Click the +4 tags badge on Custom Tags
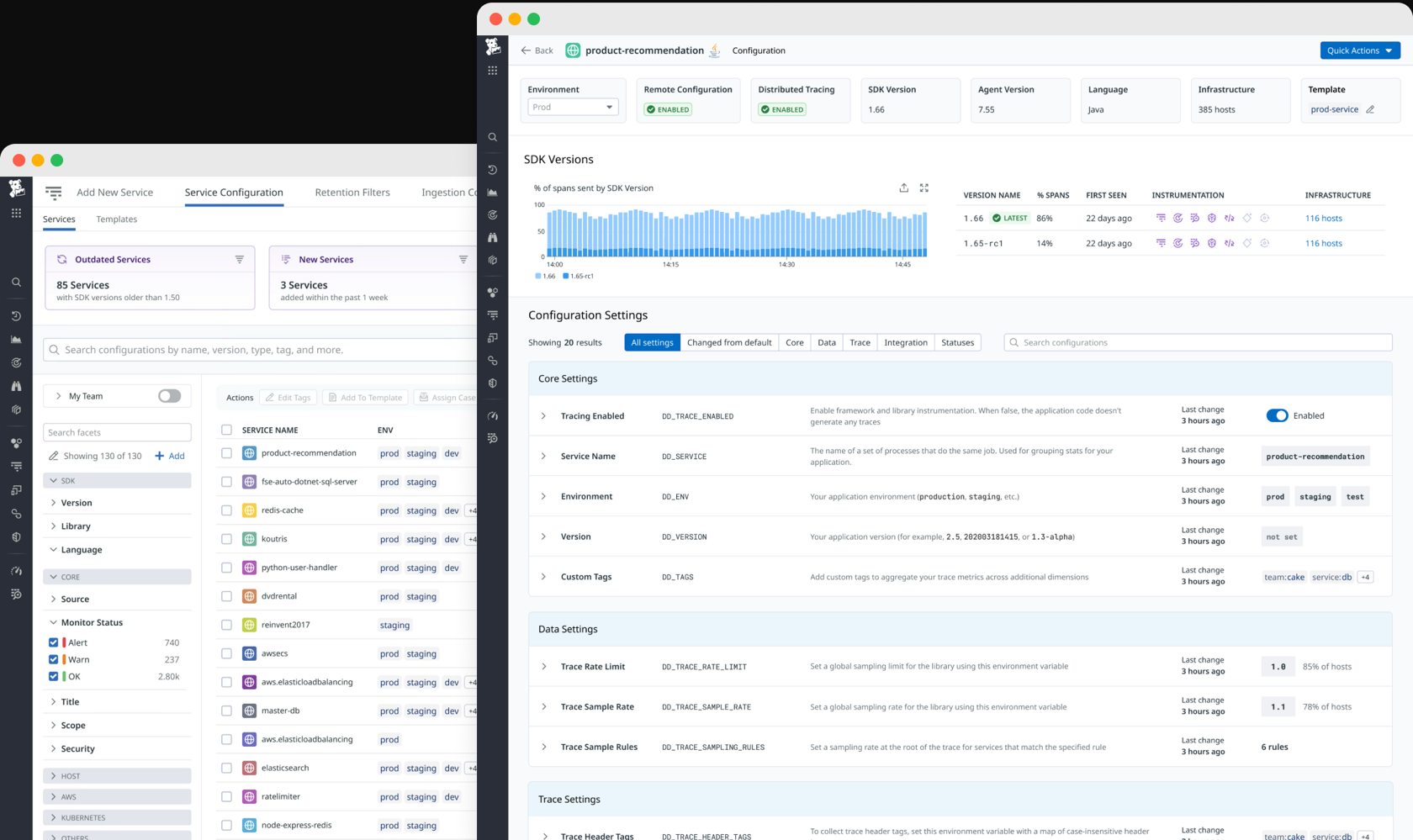Viewport: 1413px width, 840px height. [1365, 577]
